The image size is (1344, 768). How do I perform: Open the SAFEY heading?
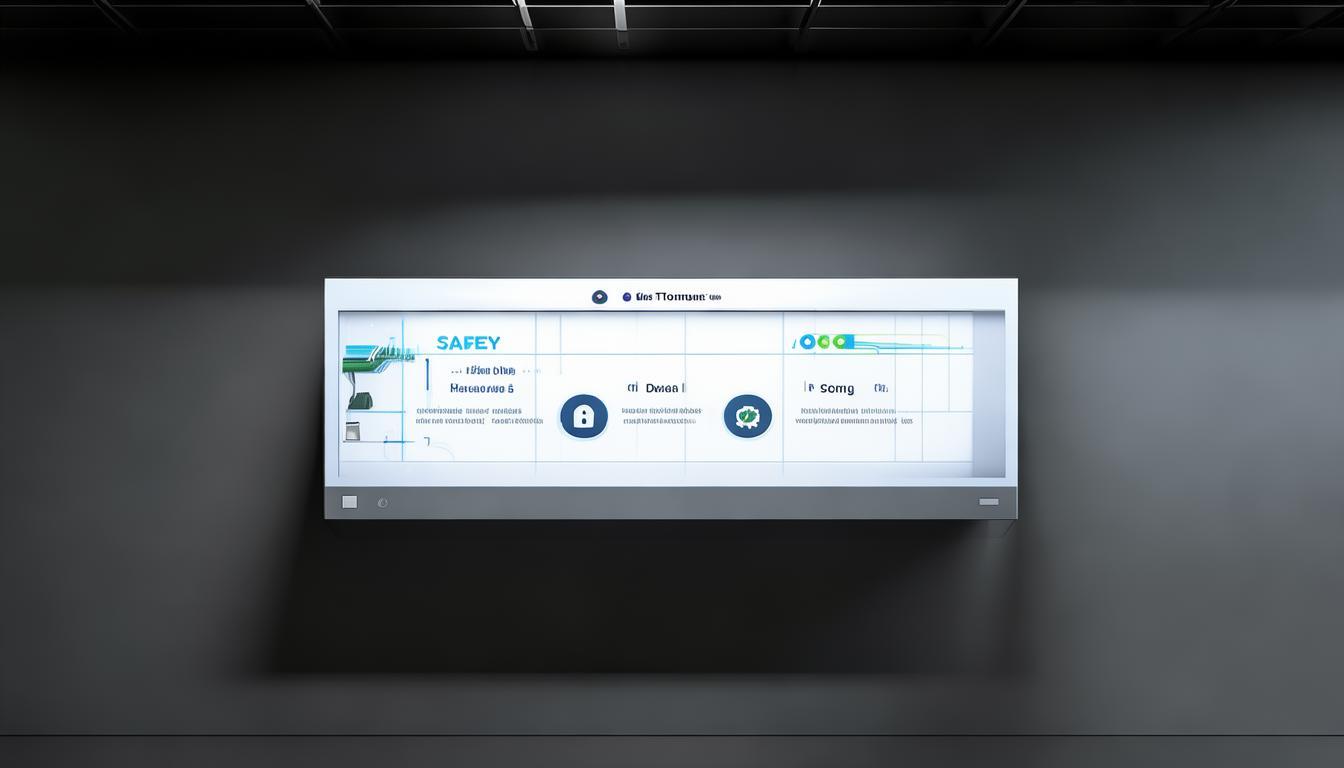[x=468, y=343]
